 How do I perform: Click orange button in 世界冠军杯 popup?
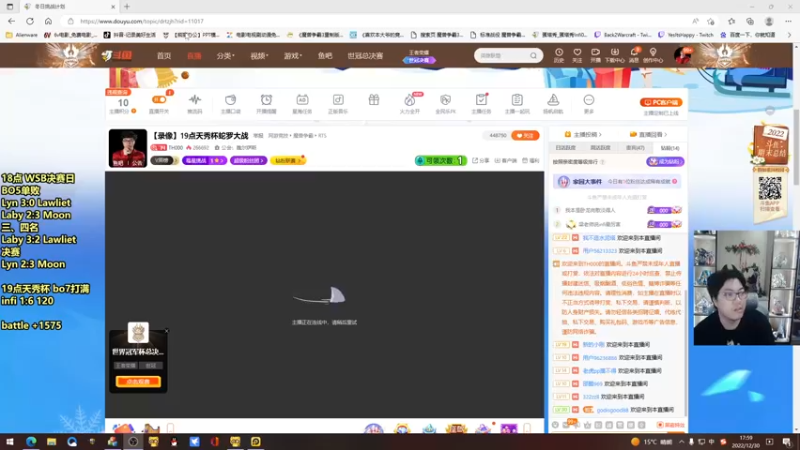pyautogui.click(x=138, y=381)
